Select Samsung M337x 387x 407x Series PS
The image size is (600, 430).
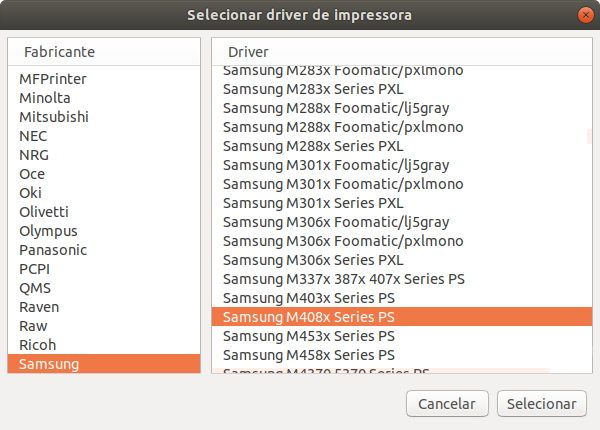coord(344,279)
